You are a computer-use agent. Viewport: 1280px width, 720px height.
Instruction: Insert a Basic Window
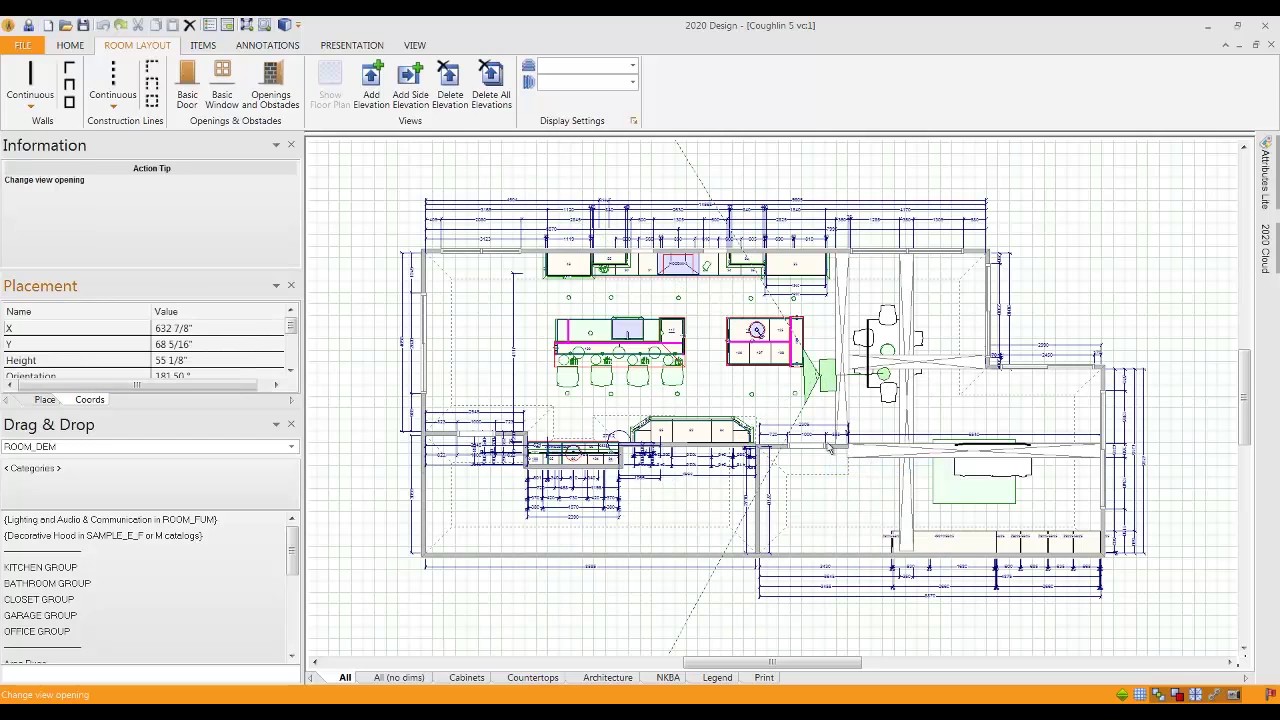(222, 85)
